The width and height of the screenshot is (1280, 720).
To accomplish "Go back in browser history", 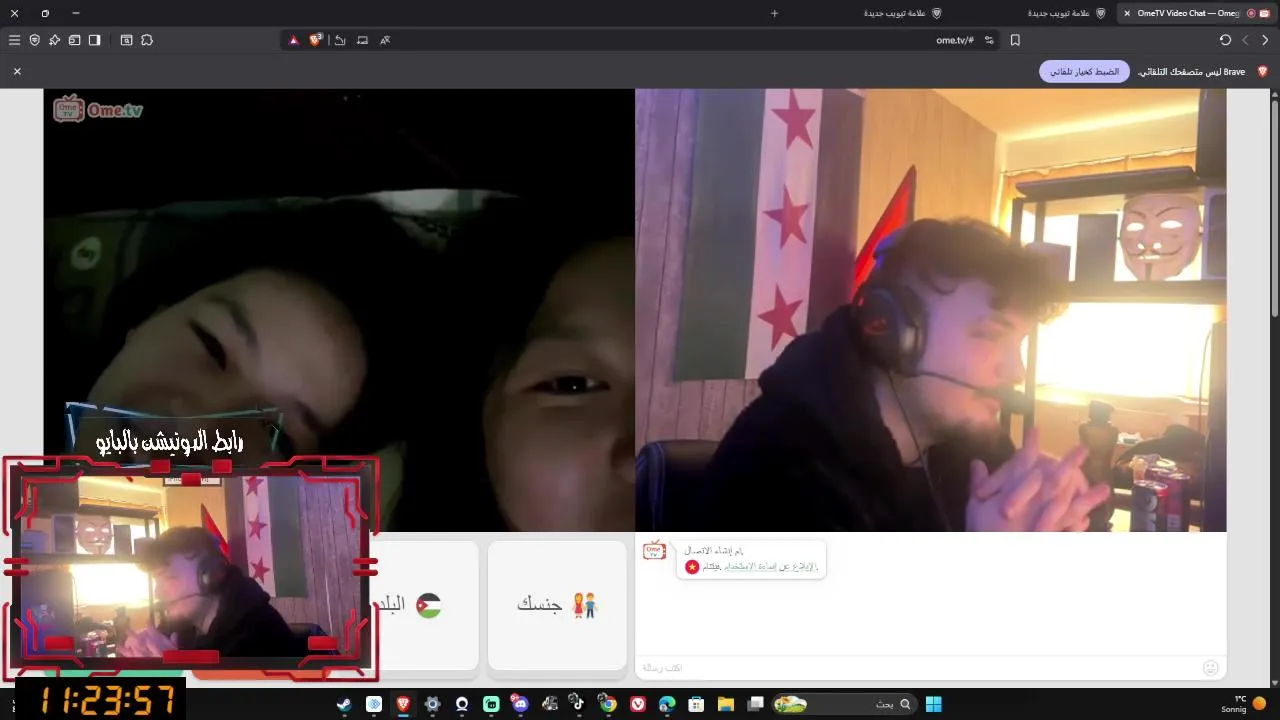I will click(1265, 40).
